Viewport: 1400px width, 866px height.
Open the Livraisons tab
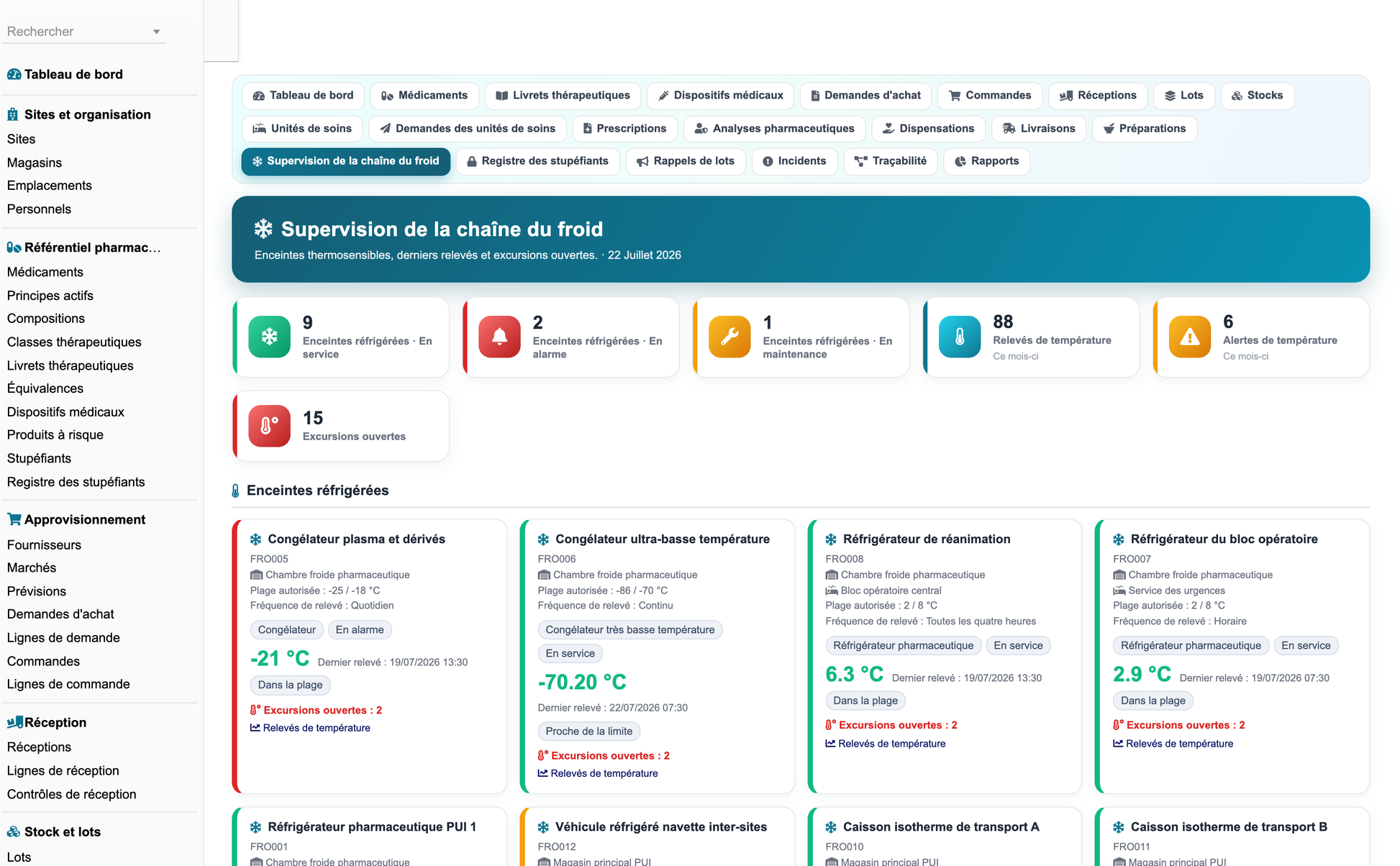(1039, 129)
